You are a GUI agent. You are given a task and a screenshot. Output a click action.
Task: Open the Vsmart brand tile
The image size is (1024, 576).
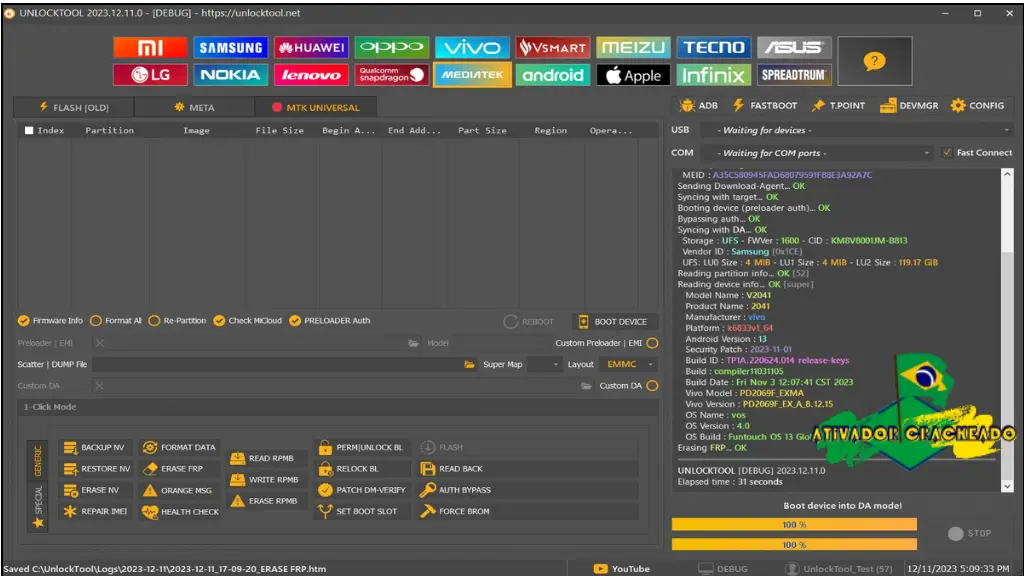552,48
